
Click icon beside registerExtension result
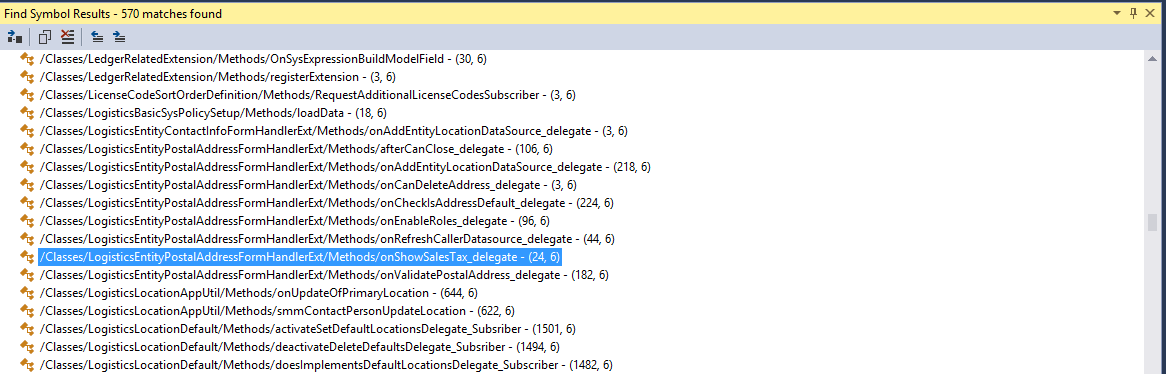click(x=28, y=77)
